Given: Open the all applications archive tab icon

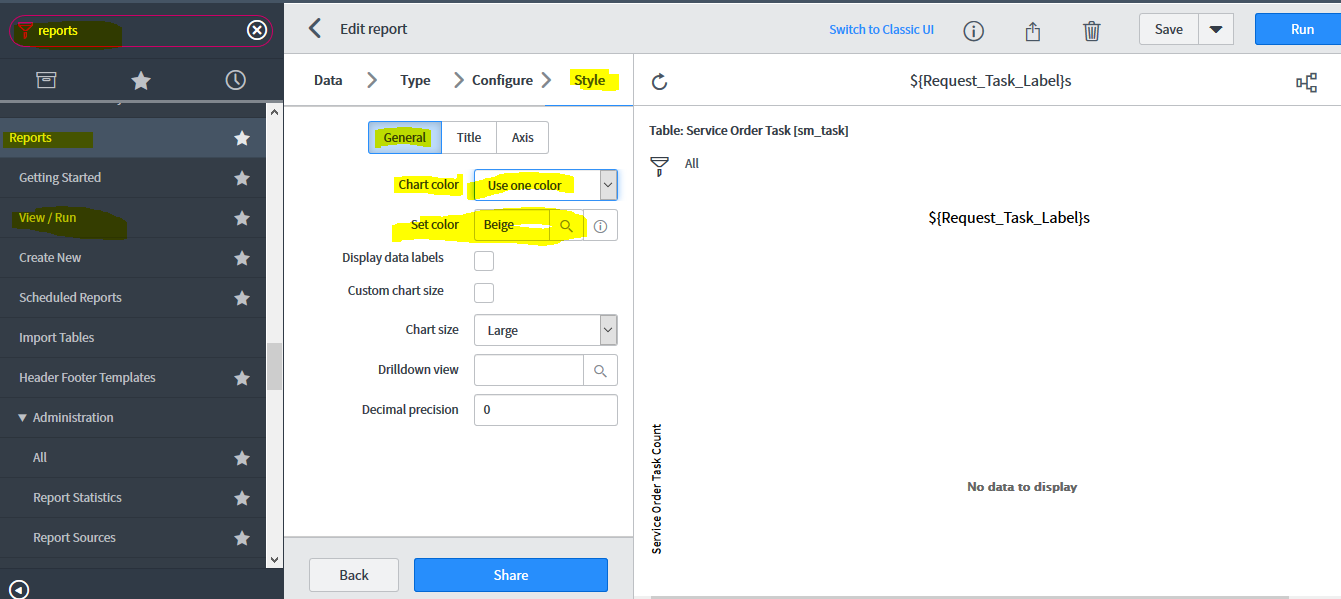Looking at the screenshot, I should point(46,80).
